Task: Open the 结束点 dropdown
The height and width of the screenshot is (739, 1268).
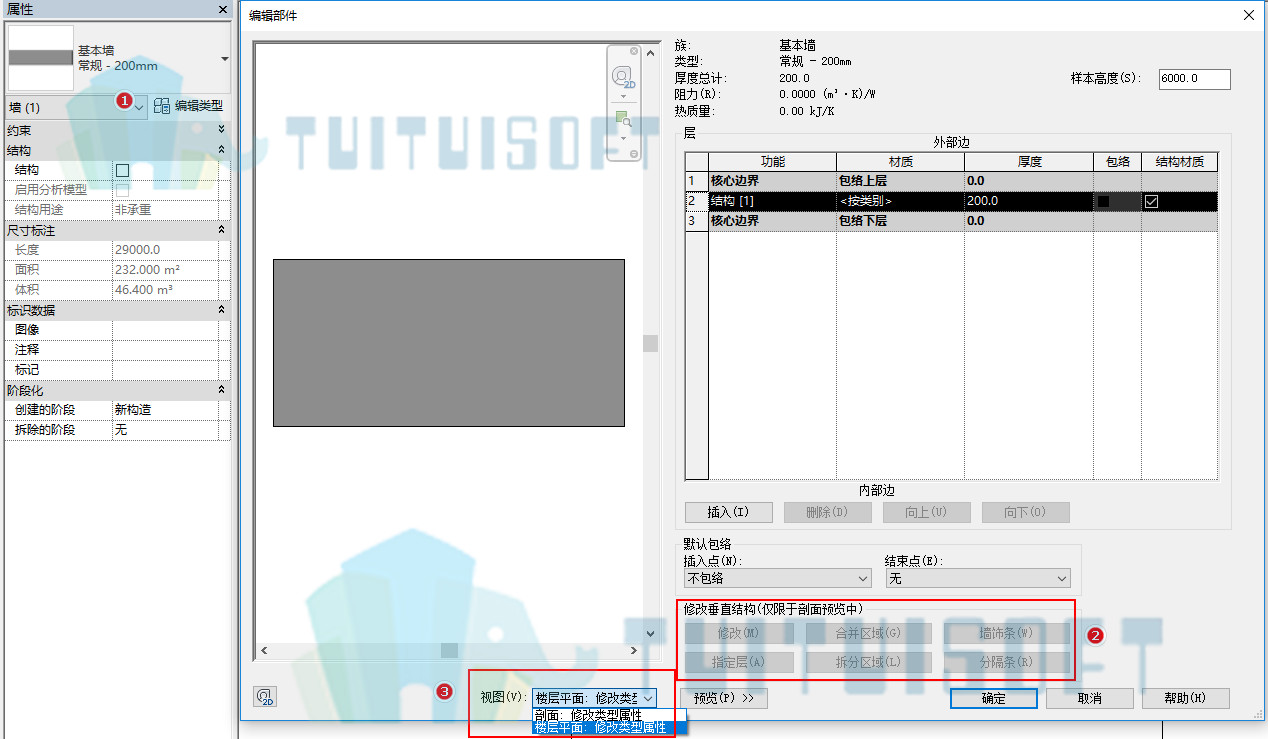Action: click(x=977, y=578)
